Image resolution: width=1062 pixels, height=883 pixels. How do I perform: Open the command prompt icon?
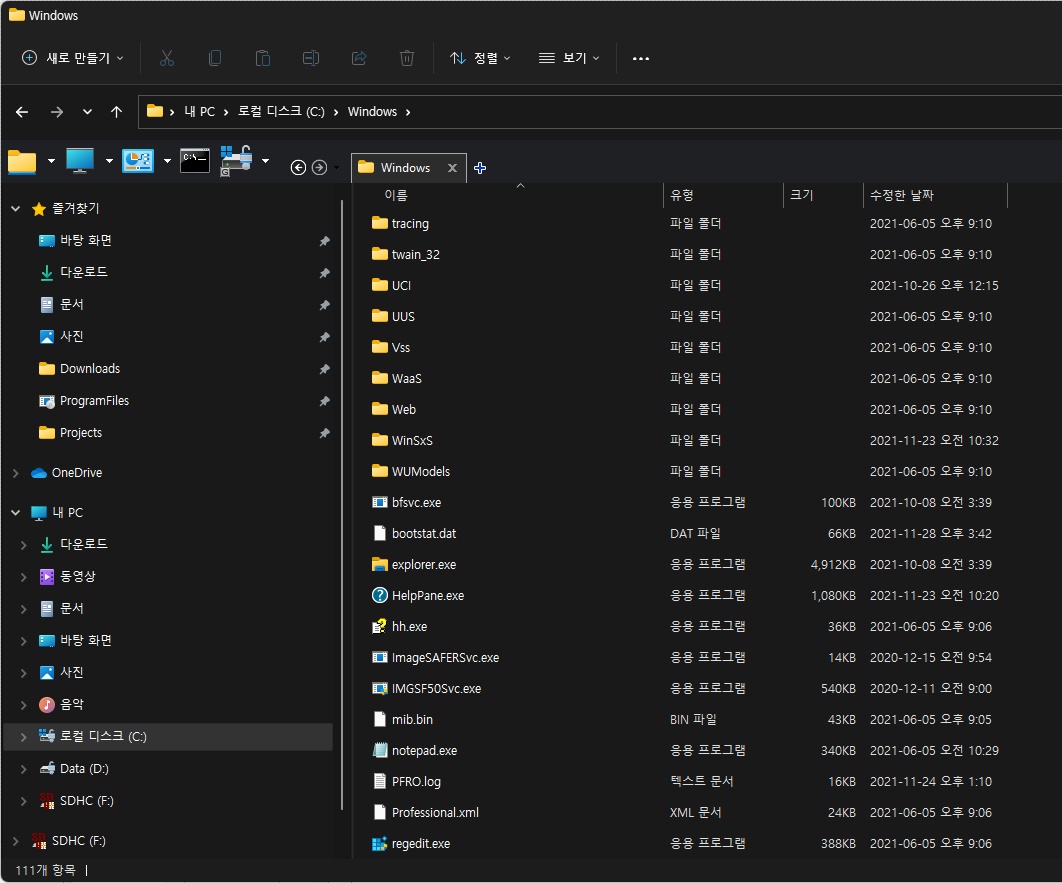[x=195, y=161]
